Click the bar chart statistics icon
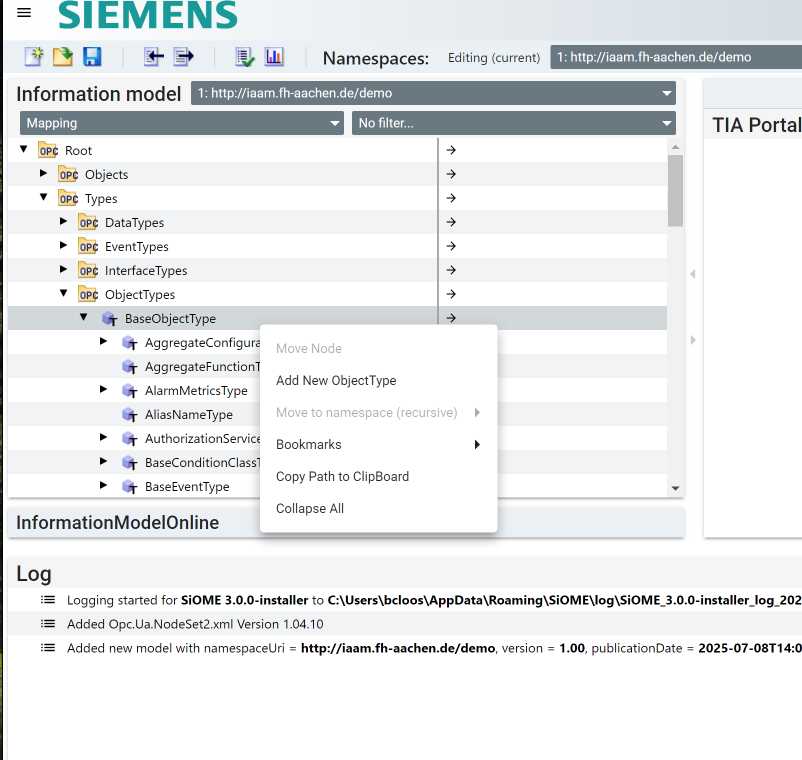 click(x=274, y=57)
